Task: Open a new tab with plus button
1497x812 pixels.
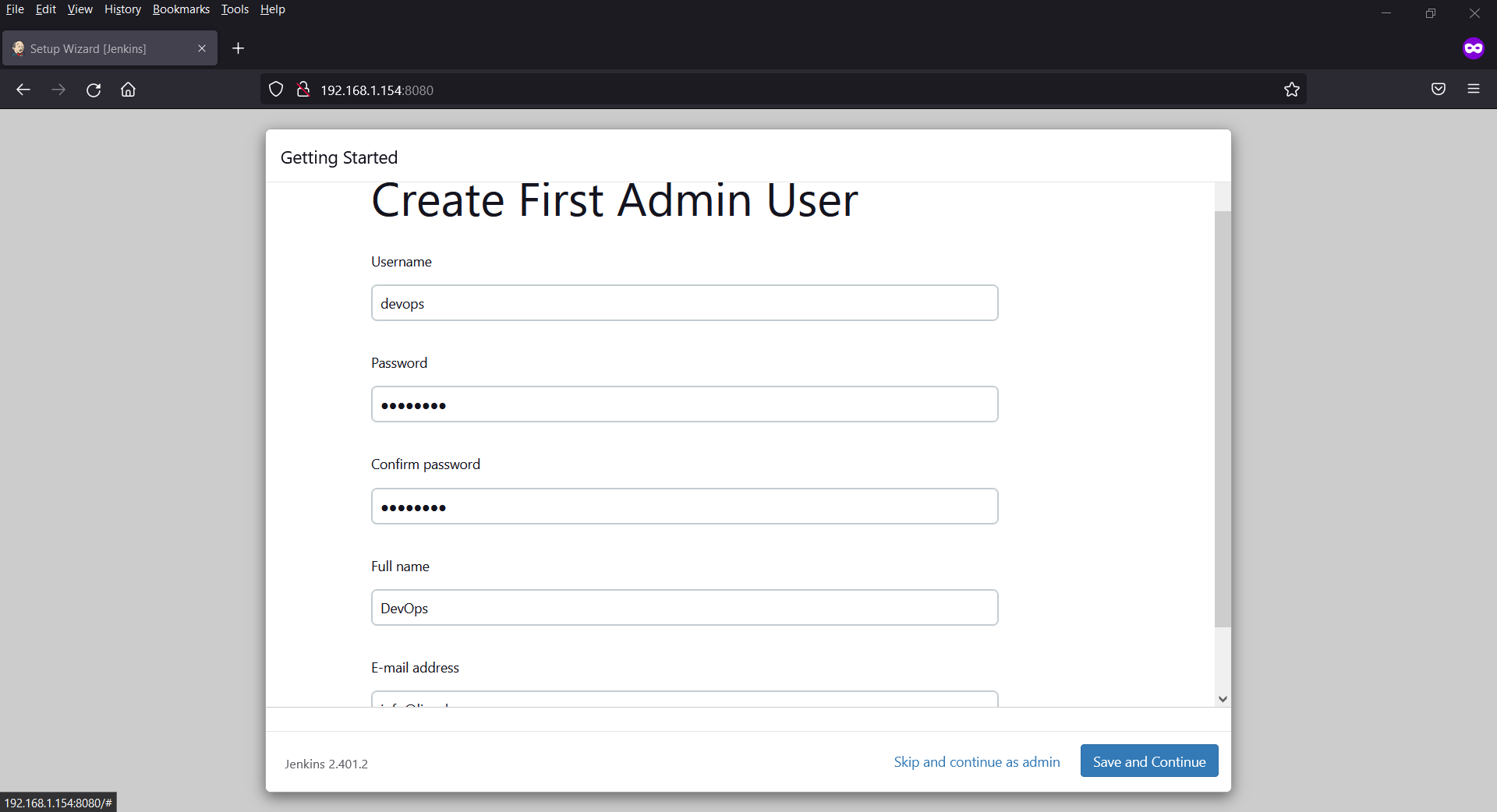Action: coord(239,48)
